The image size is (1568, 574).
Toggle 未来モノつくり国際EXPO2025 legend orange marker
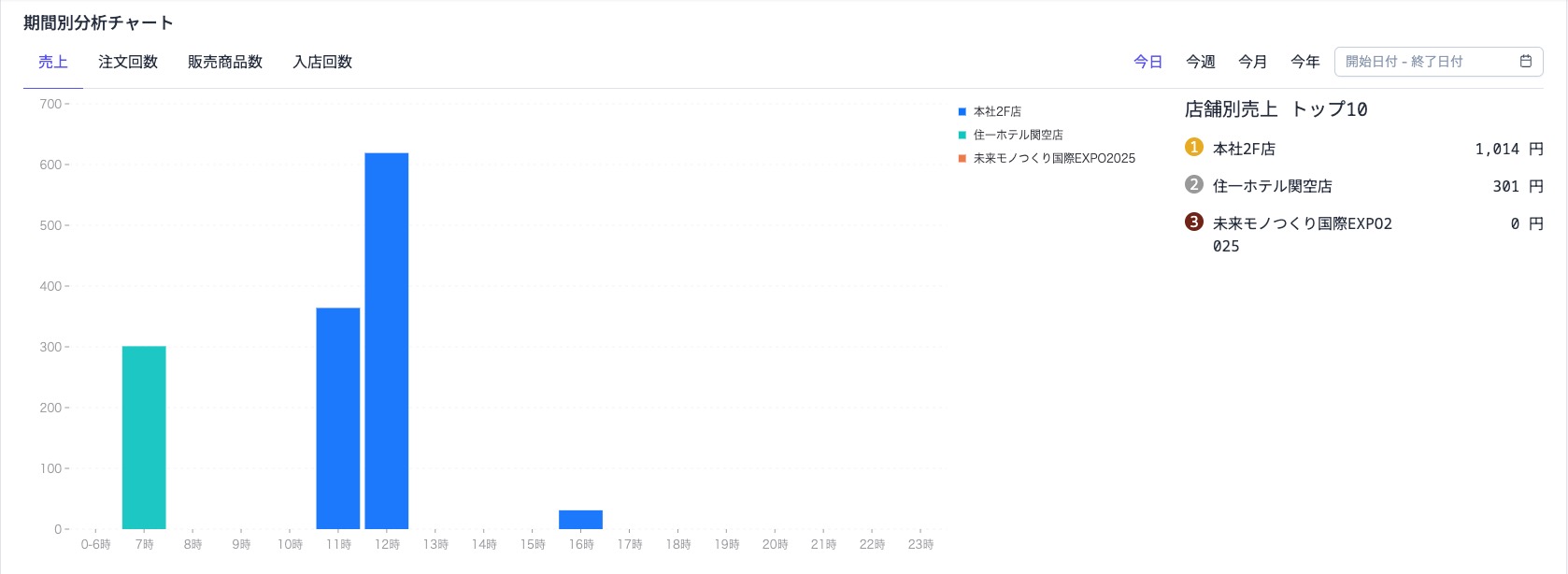pos(962,158)
